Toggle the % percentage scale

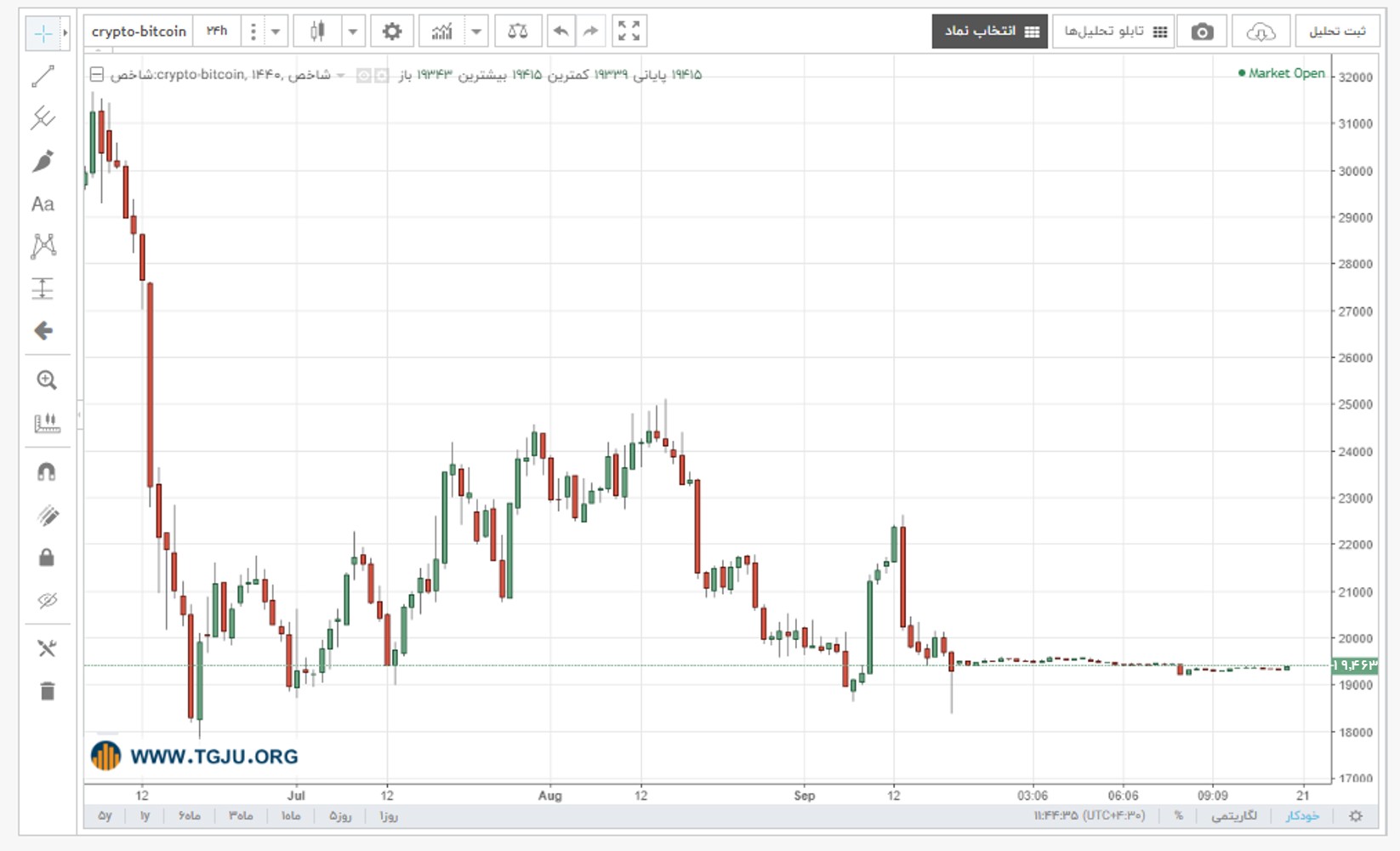coord(1179,815)
